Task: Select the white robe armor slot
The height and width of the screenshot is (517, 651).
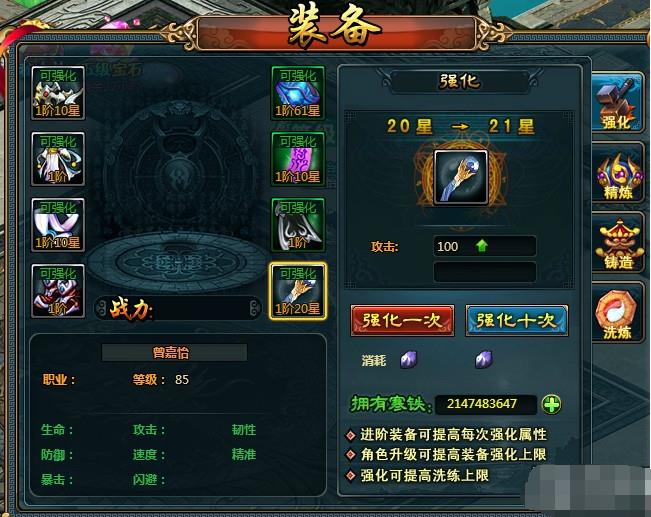Action: (58, 159)
